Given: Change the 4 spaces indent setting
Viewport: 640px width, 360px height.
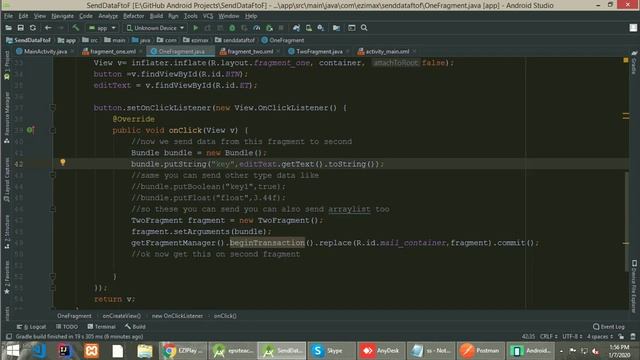Looking at the screenshot, I should pos(600,337).
